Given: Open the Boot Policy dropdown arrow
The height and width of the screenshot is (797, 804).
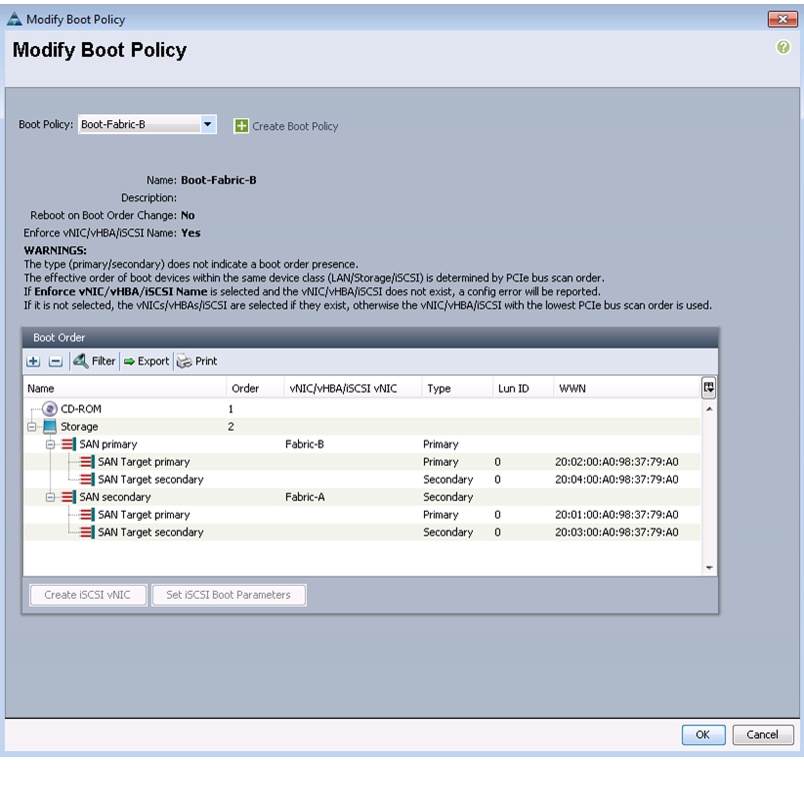Looking at the screenshot, I should tap(208, 124).
